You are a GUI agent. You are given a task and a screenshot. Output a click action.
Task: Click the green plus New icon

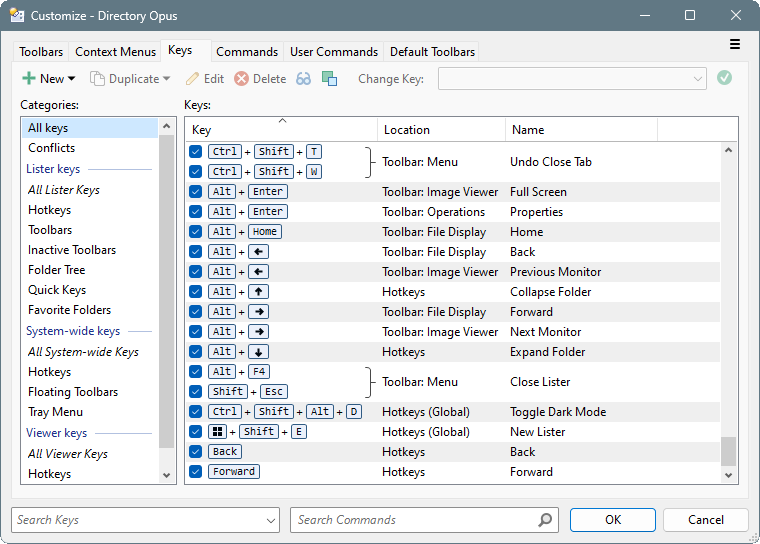29,79
